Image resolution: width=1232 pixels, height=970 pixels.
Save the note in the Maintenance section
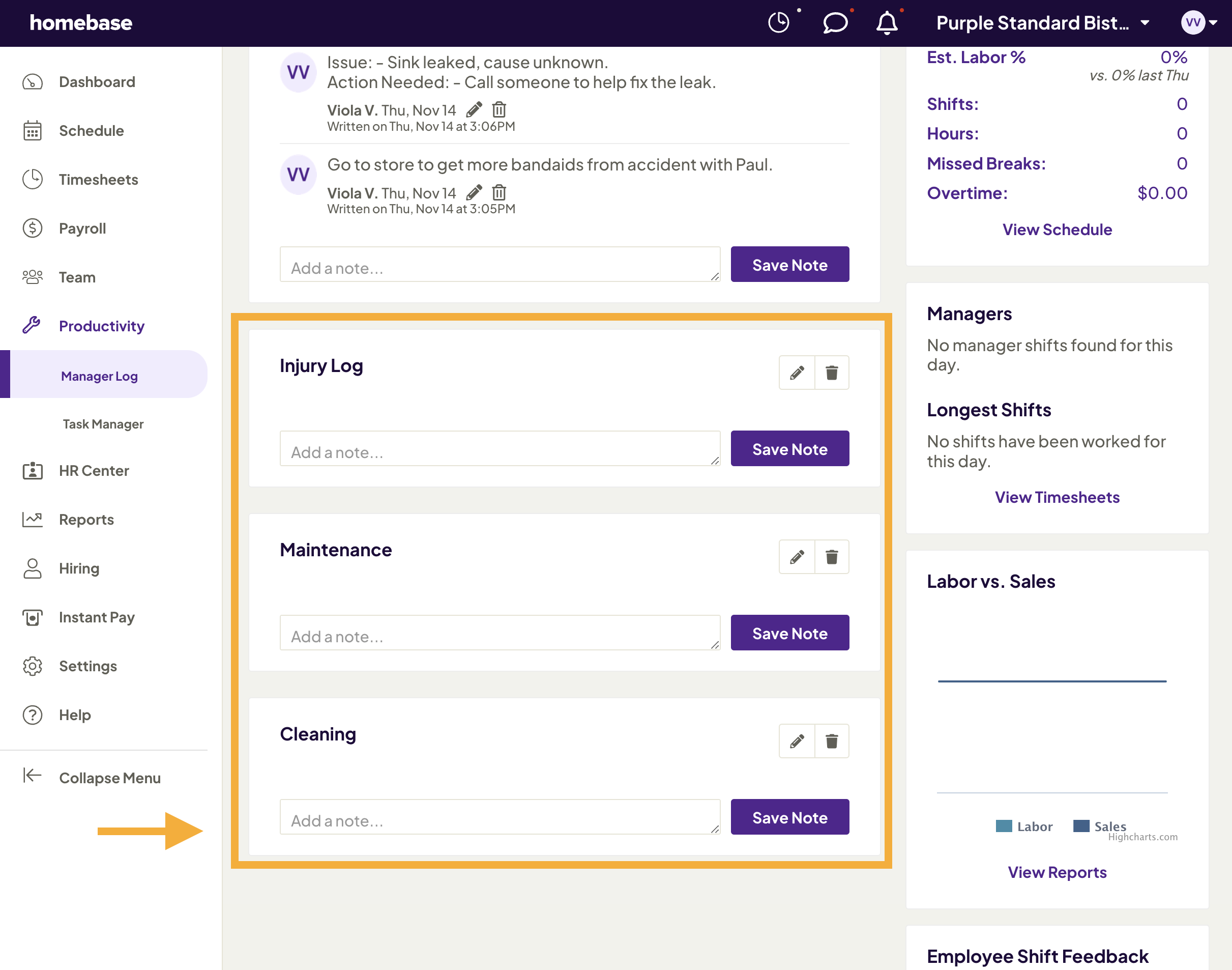pyautogui.click(x=790, y=633)
